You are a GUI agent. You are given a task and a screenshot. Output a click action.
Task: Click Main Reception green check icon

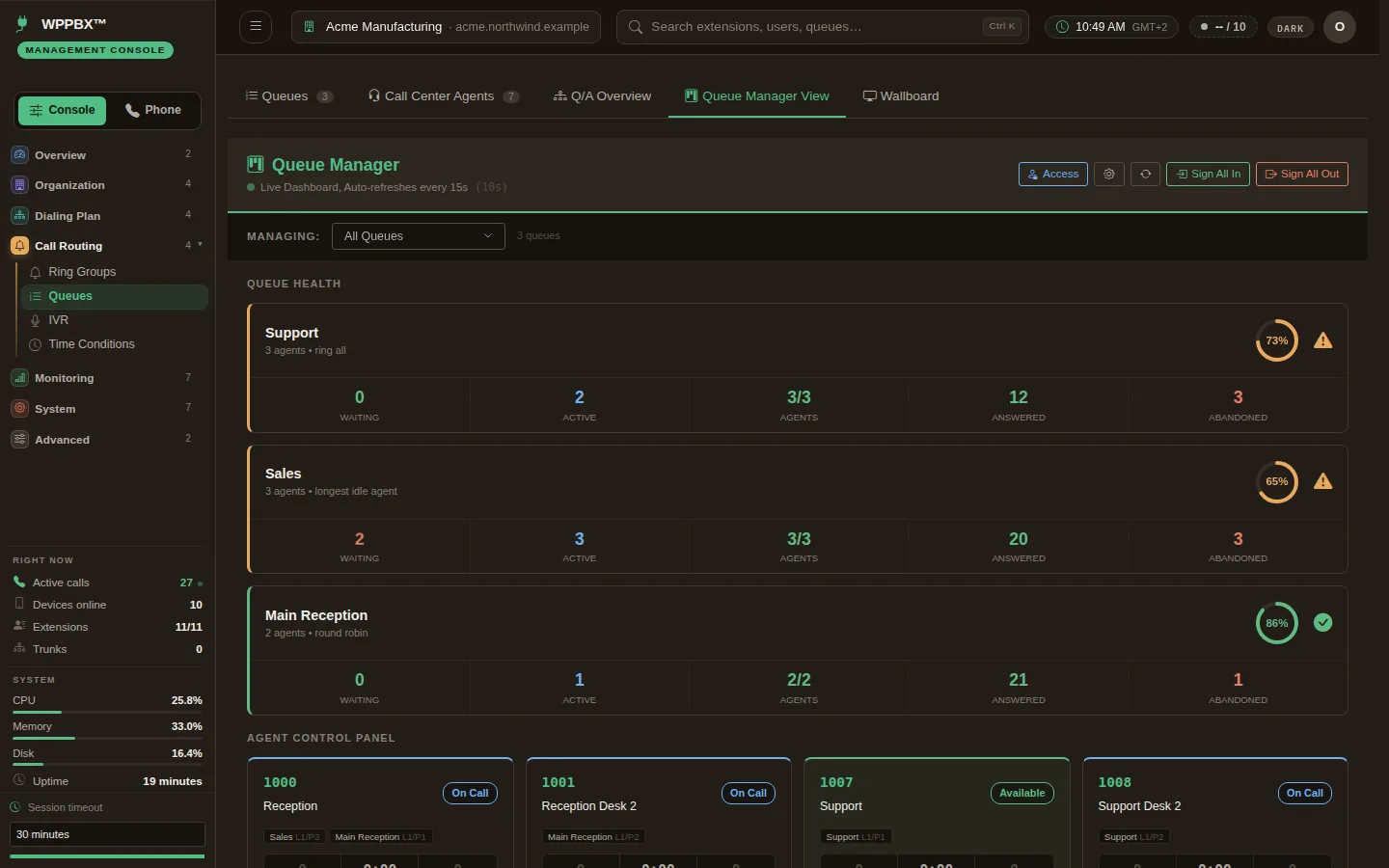click(x=1323, y=623)
